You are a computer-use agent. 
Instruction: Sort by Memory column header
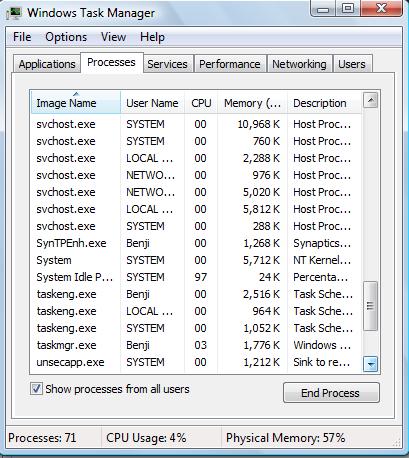pyautogui.click(x=252, y=103)
